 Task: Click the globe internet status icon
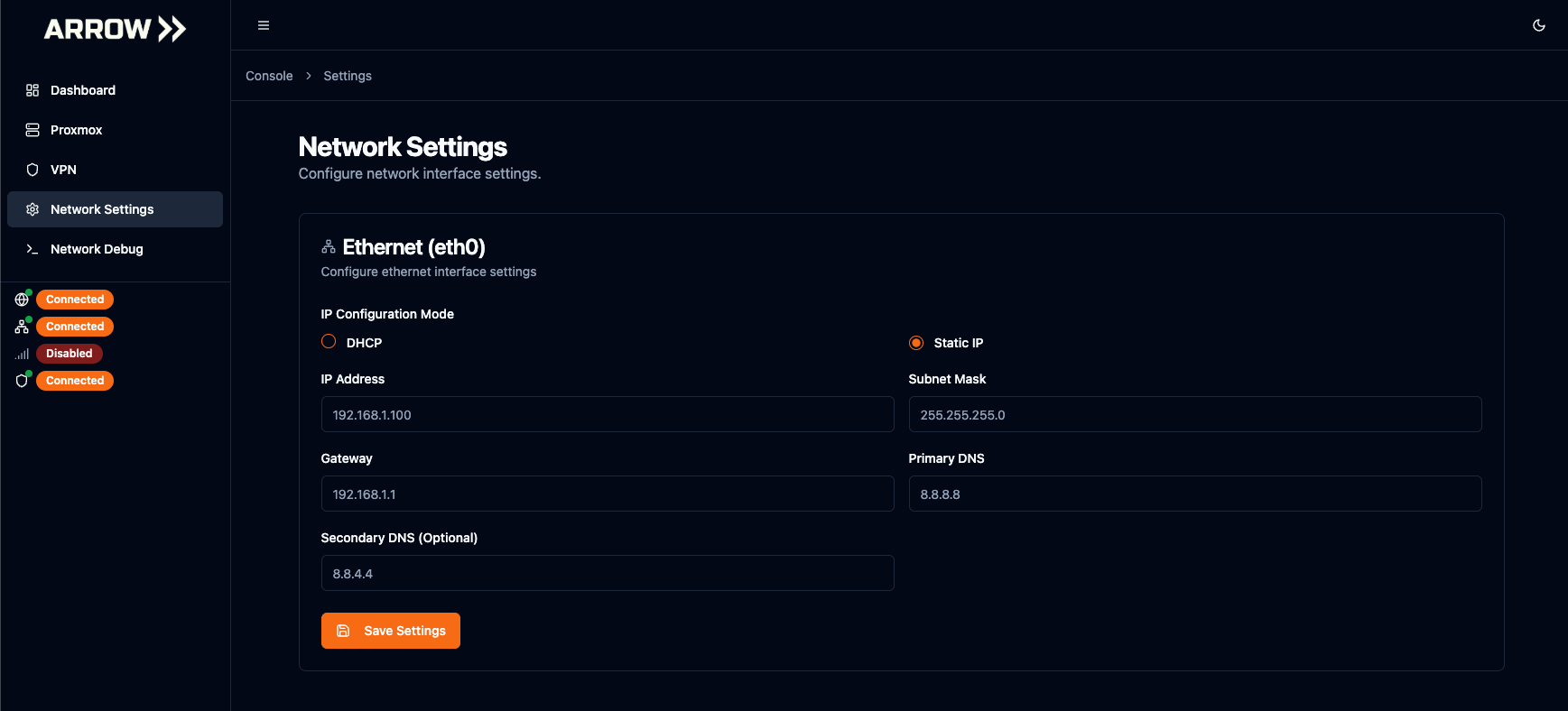point(22,300)
